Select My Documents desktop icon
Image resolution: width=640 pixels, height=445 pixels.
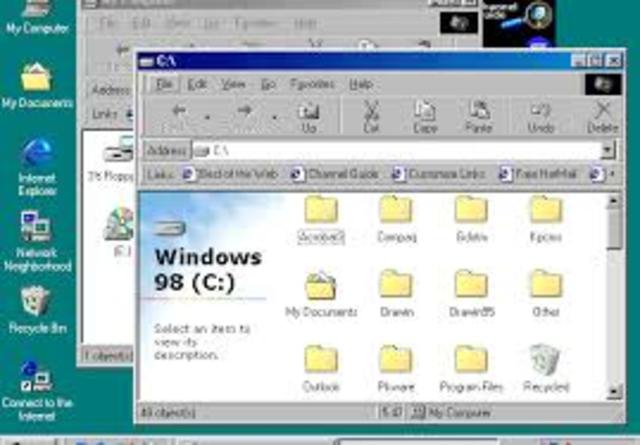pos(37,86)
